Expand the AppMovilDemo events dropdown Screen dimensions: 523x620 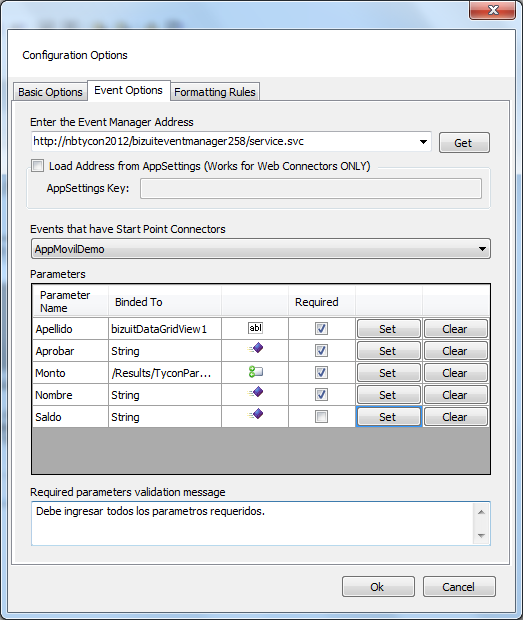pyautogui.click(x=482, y=249)
